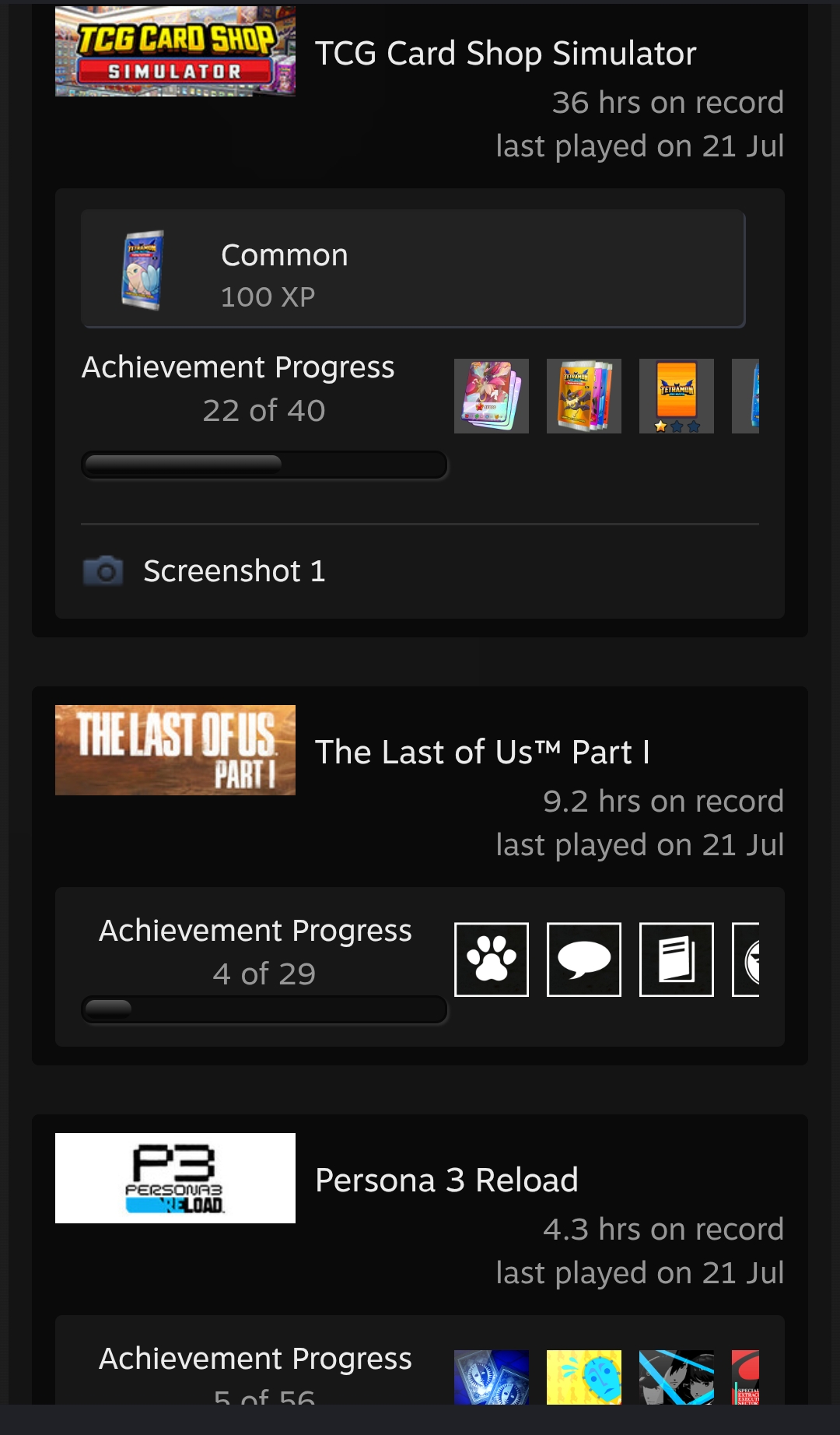Open The Last of Us Part I banner
The height and width of the screenshot is (1435, 840).
pos(175,750)
